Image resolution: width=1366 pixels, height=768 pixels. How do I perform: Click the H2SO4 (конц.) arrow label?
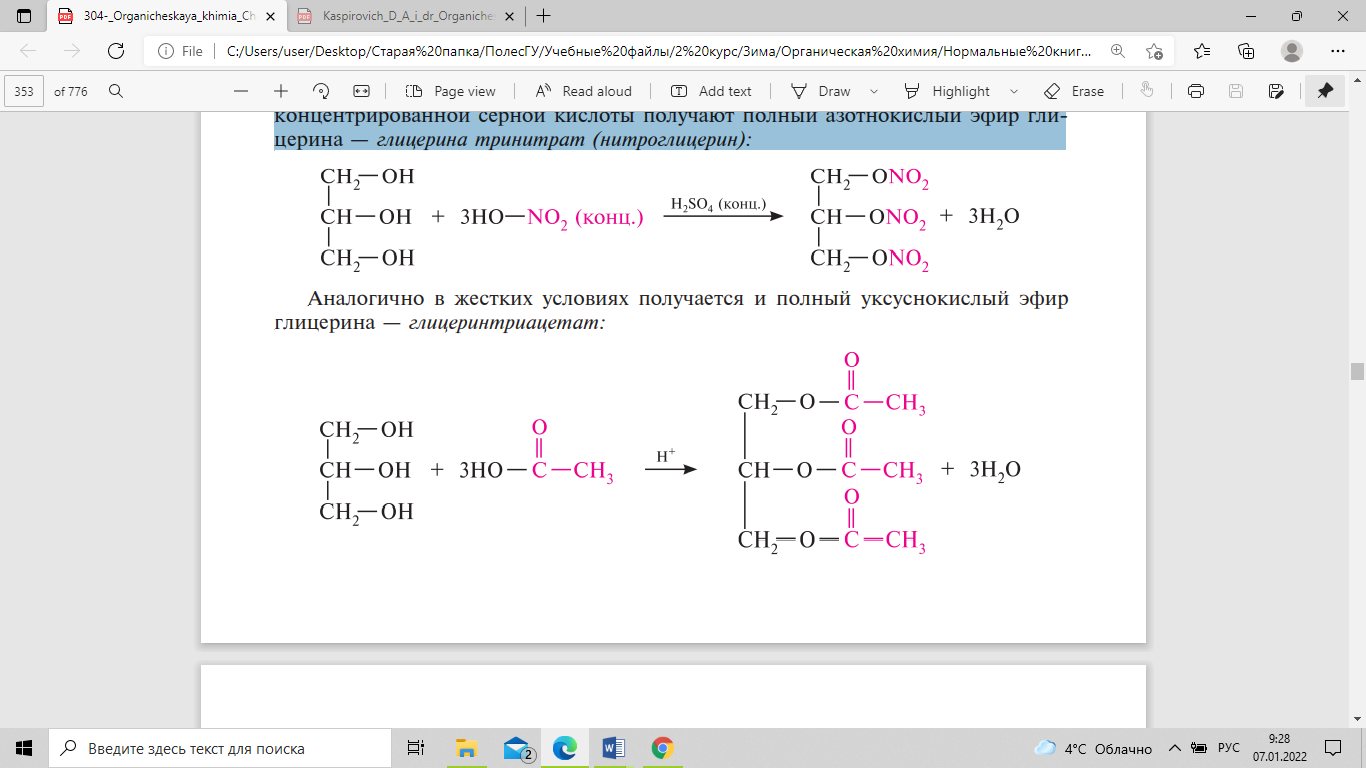click(x=718, y=205)
